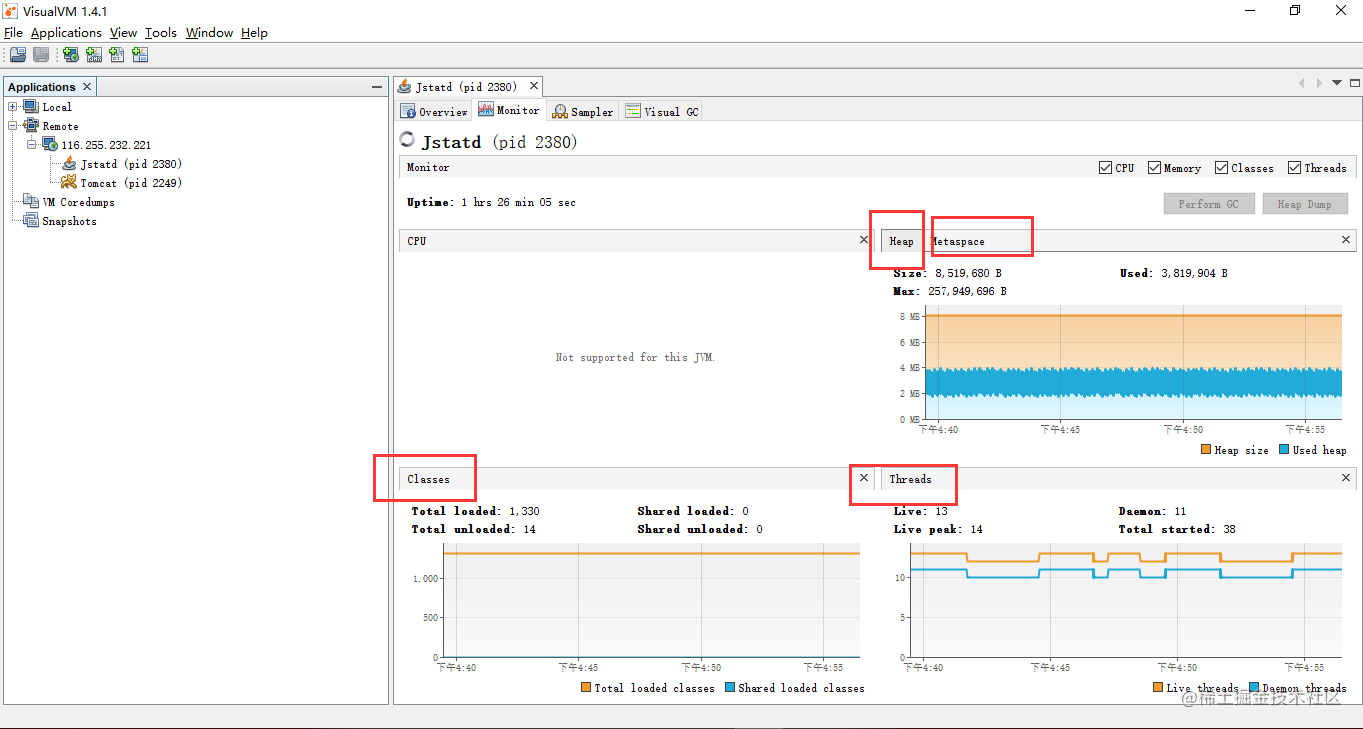Open the Tools menu
This screenshot has width=1363, height=729.
tap(161, 33)
